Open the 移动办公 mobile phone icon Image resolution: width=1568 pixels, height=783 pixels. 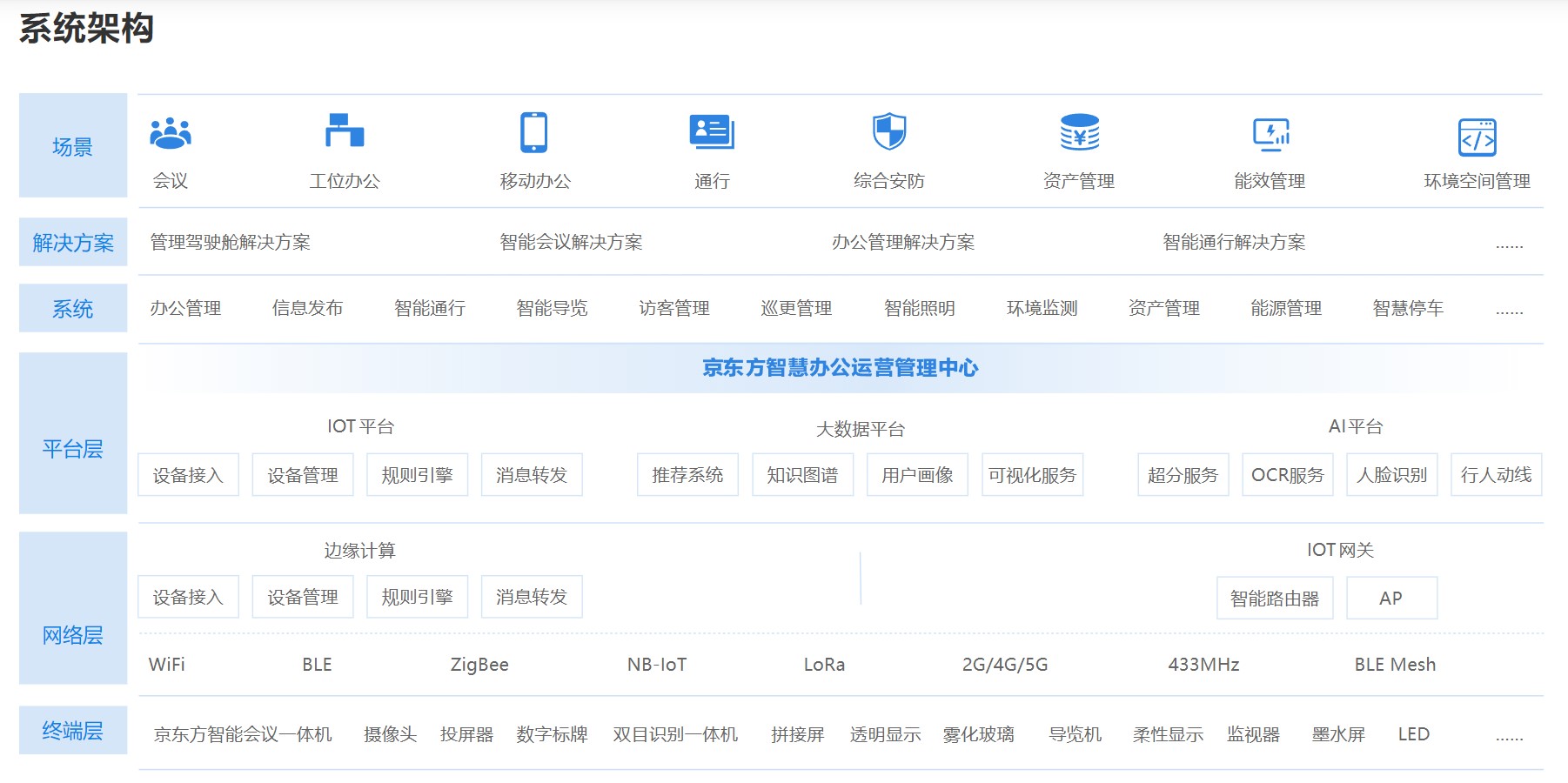[x=532, y=132]
